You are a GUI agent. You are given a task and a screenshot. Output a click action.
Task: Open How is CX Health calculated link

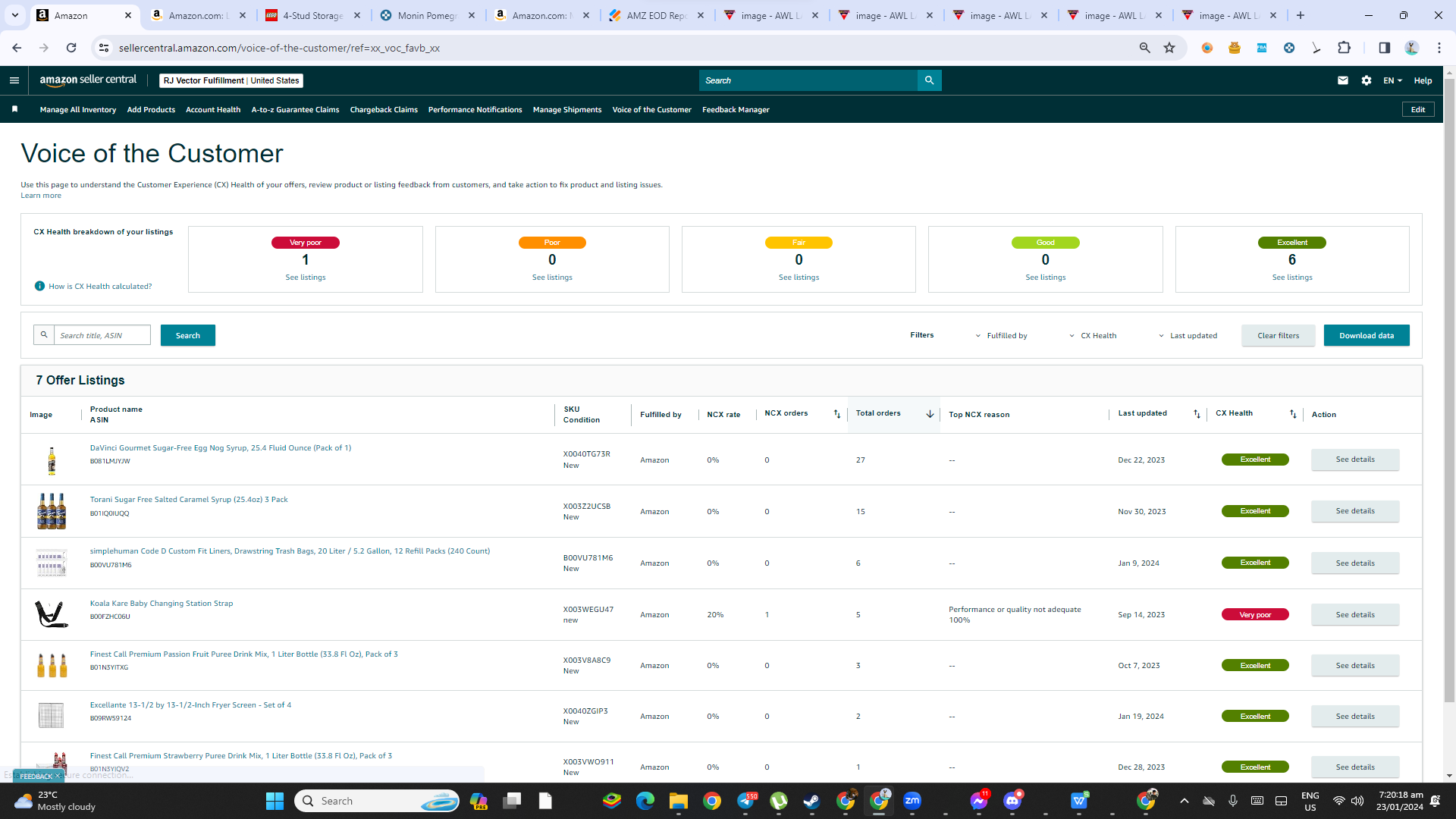click(100, 287)
